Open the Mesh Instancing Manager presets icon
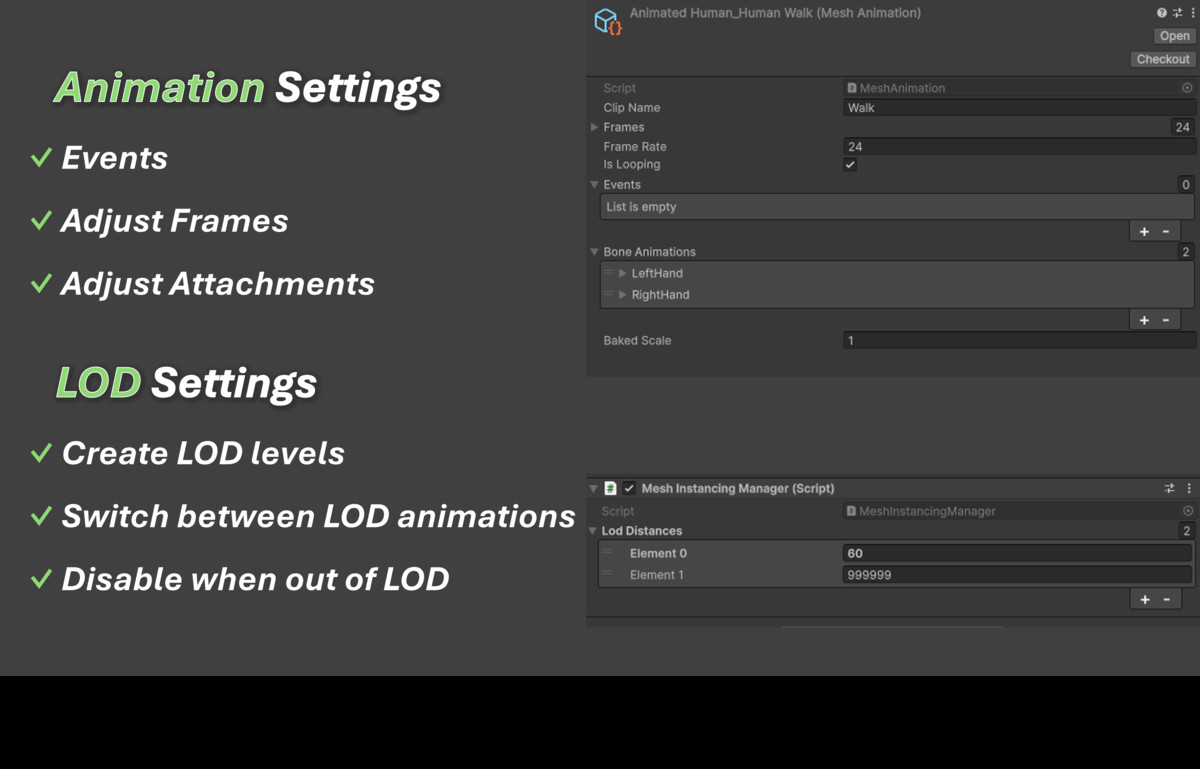 point(1169,489)
